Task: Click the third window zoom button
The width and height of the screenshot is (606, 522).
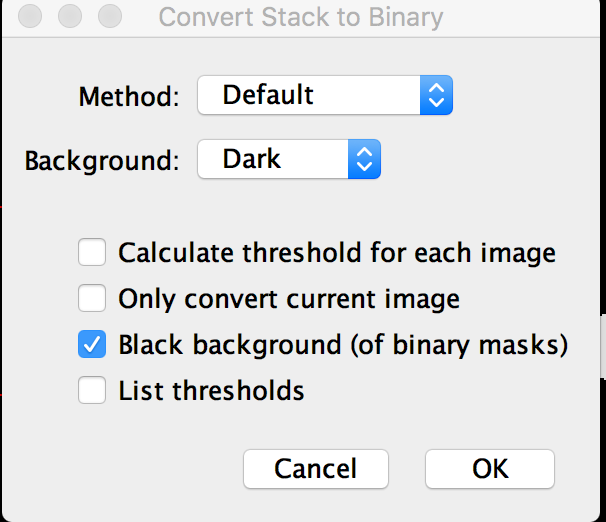Action: pos(108,17)
